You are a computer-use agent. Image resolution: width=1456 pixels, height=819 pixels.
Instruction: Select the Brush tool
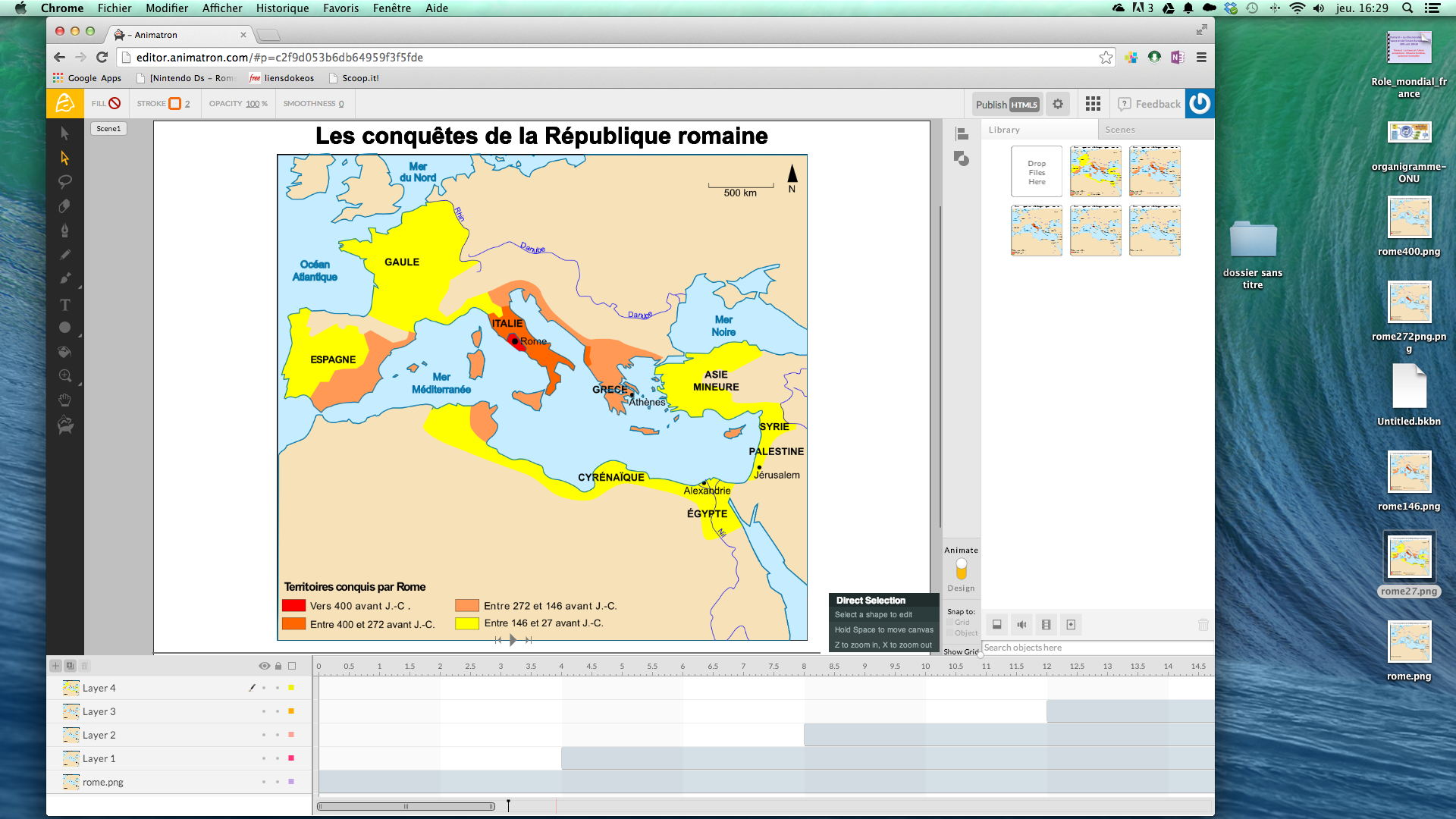click(x=64, y=279)
